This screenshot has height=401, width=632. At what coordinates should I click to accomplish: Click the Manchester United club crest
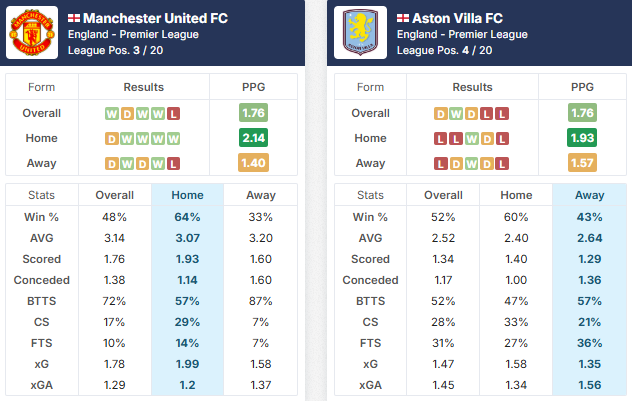pos(33,35)
